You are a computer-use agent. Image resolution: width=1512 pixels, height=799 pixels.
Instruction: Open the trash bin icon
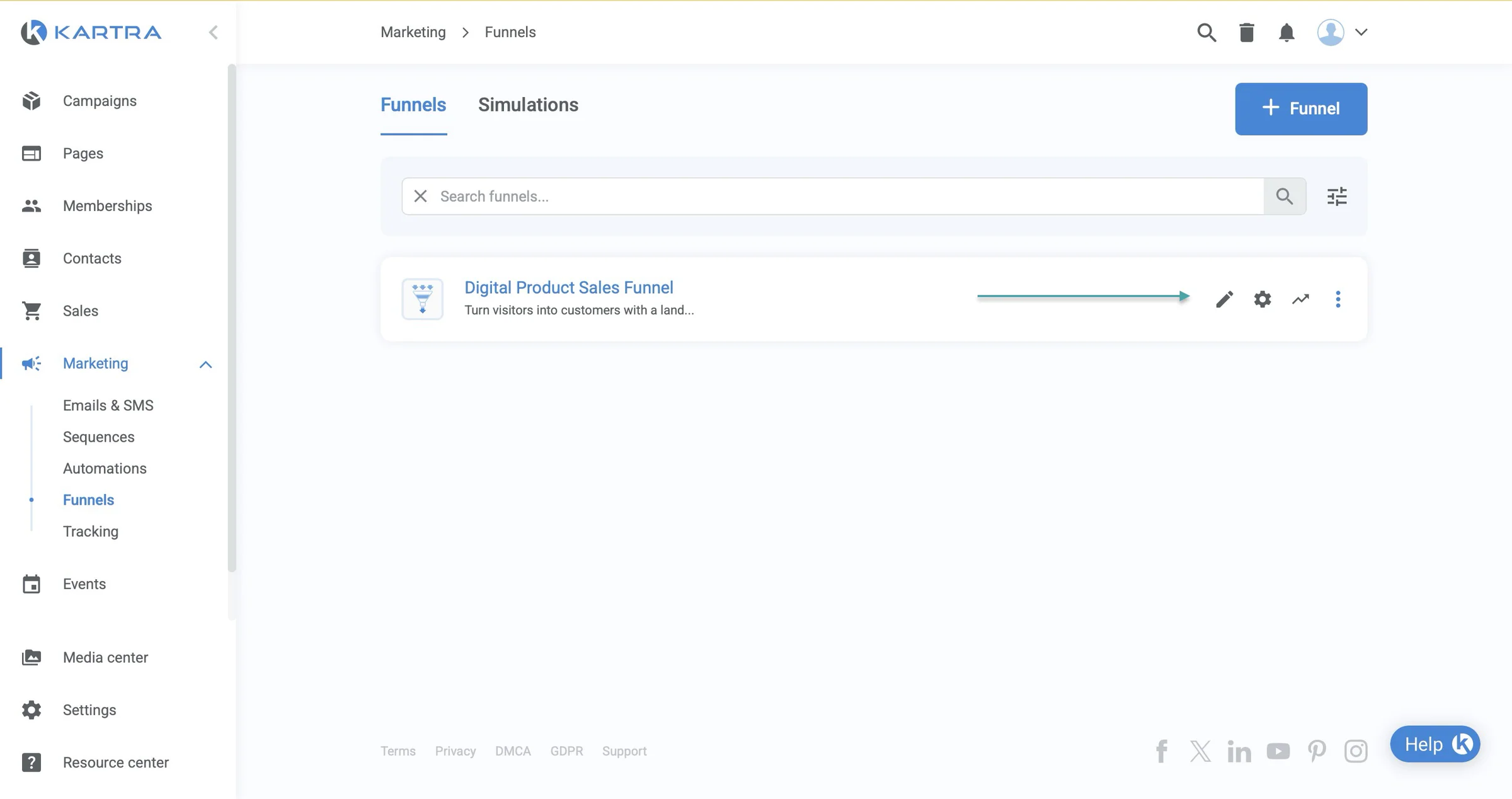pyautogui.click(x=1246, y=32)
